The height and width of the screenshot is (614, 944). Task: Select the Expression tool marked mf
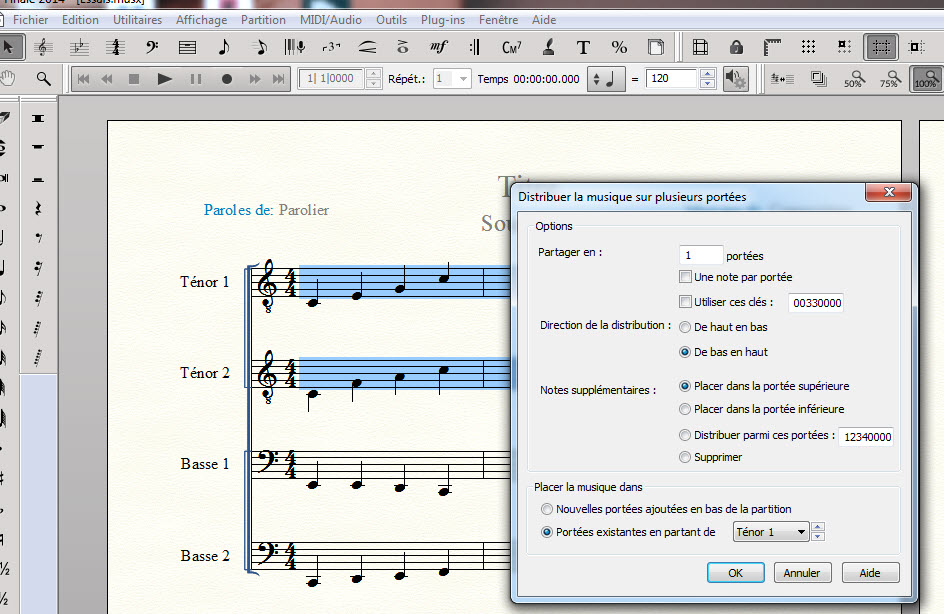[x=438, y=47]
